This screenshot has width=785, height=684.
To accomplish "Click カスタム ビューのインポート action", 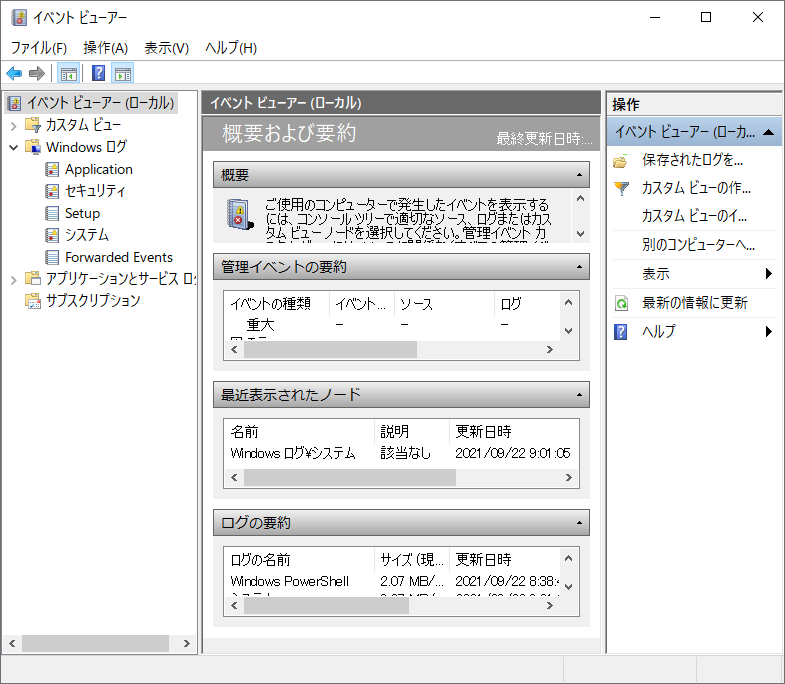I will 694,216.
